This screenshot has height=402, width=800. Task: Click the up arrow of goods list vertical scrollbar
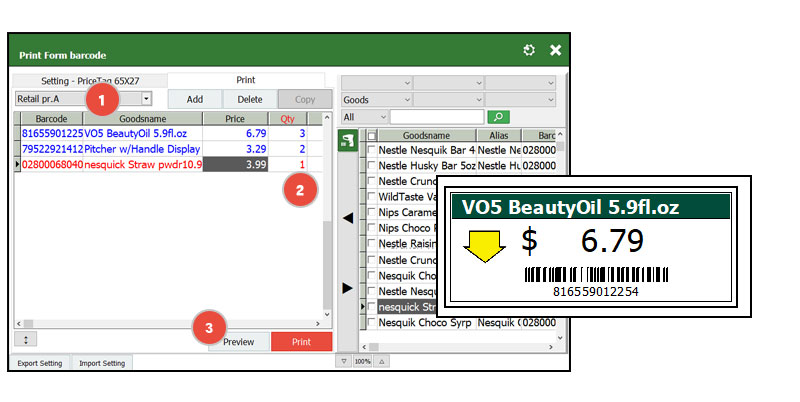point(560,134)
